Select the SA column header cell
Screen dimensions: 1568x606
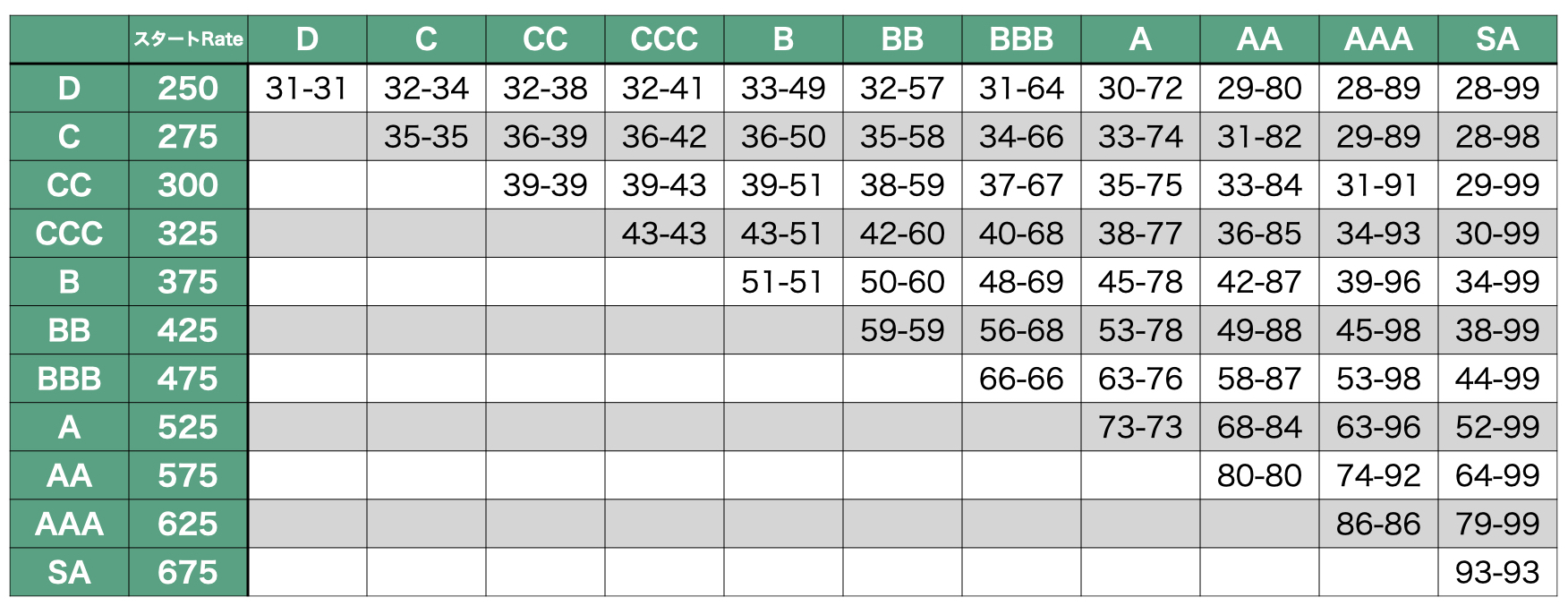tap(1496, 39)
